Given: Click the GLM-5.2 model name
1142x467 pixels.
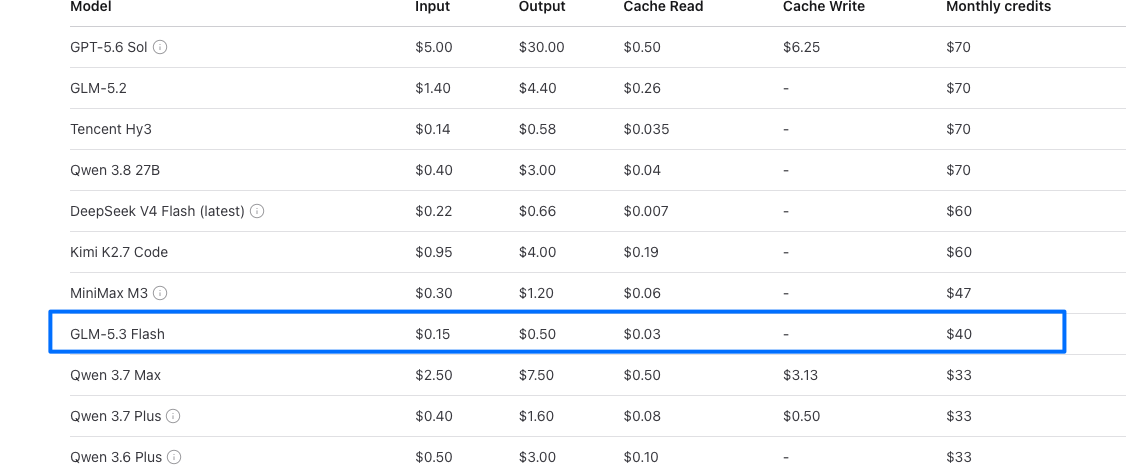Looking at the screenshot, I should pyautogui.click(x=98, y=88).
